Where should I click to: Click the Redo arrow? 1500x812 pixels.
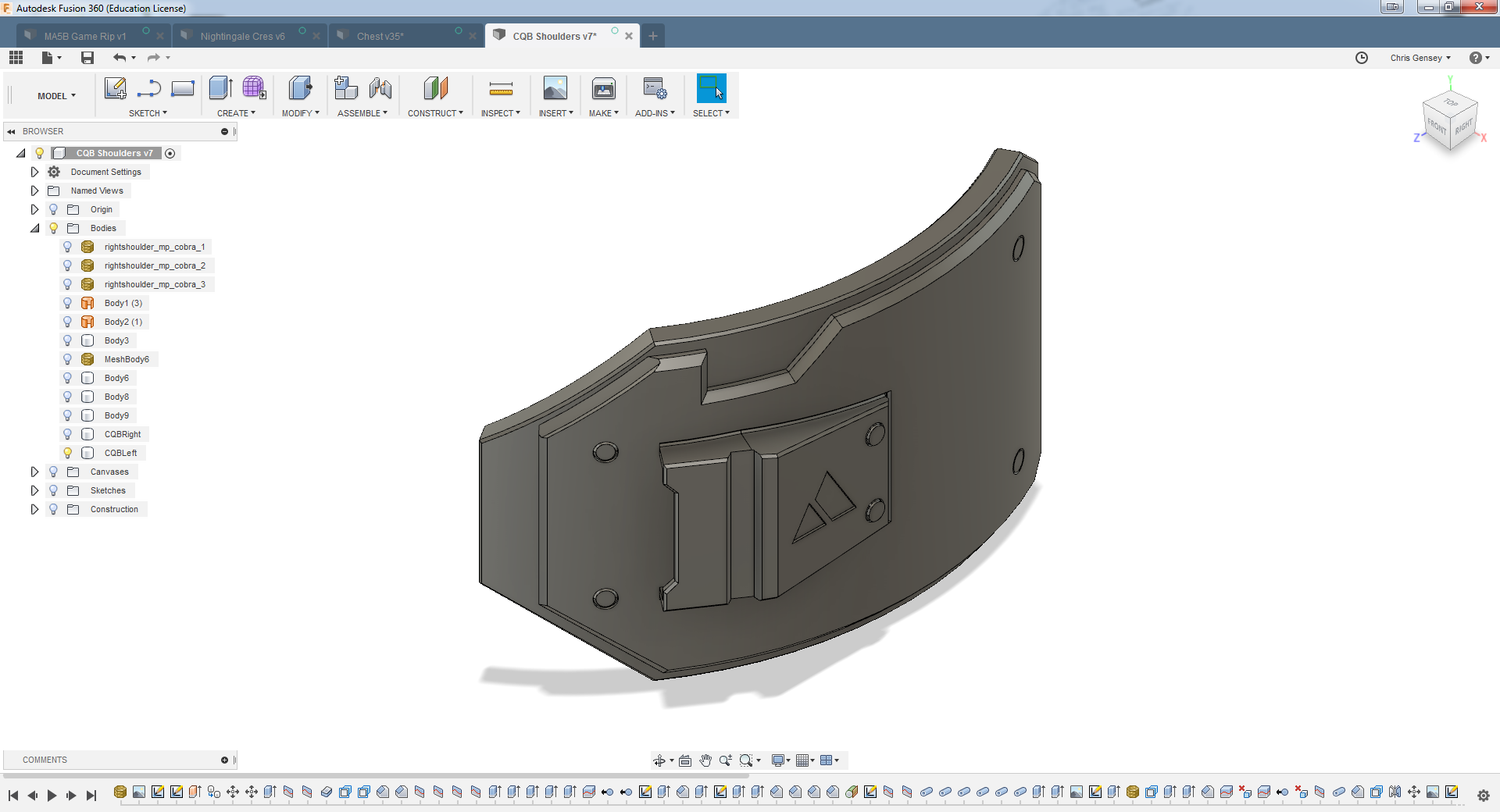(x=153, y=58)
